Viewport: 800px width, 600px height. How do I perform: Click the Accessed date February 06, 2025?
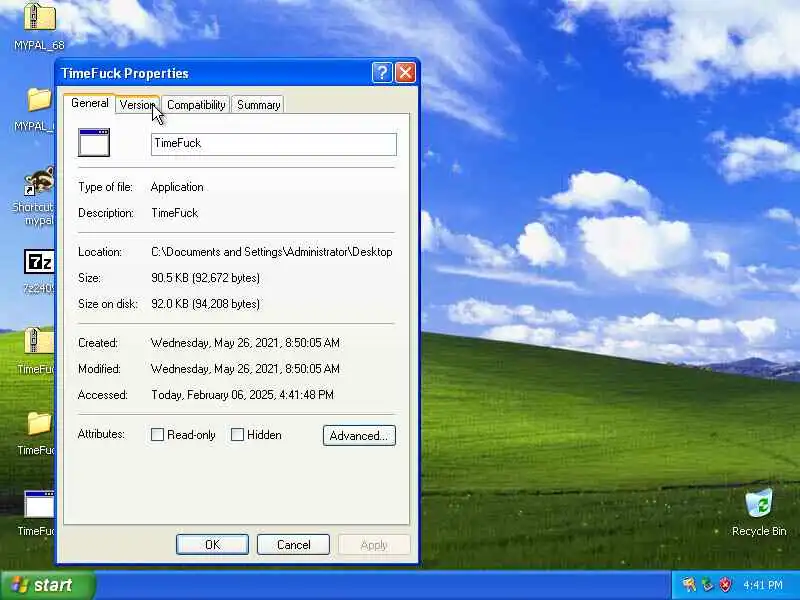point(242,395)
